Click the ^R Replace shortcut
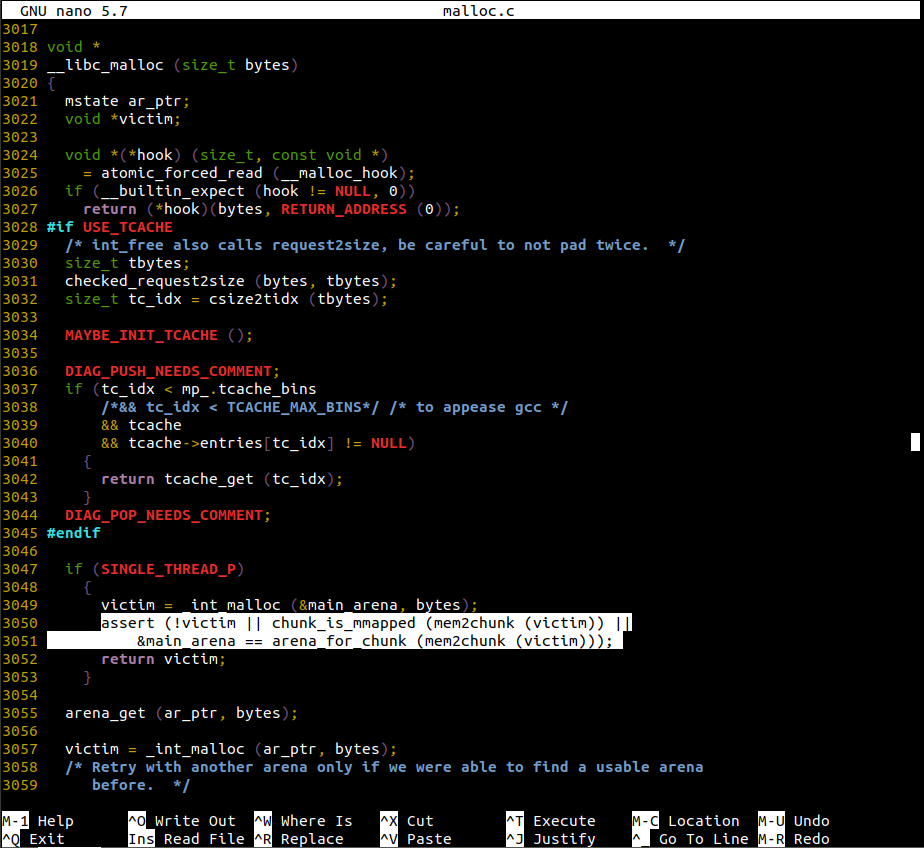Image resolution: width=924 pixels, height=848 pixels. (x=299, y=839)
